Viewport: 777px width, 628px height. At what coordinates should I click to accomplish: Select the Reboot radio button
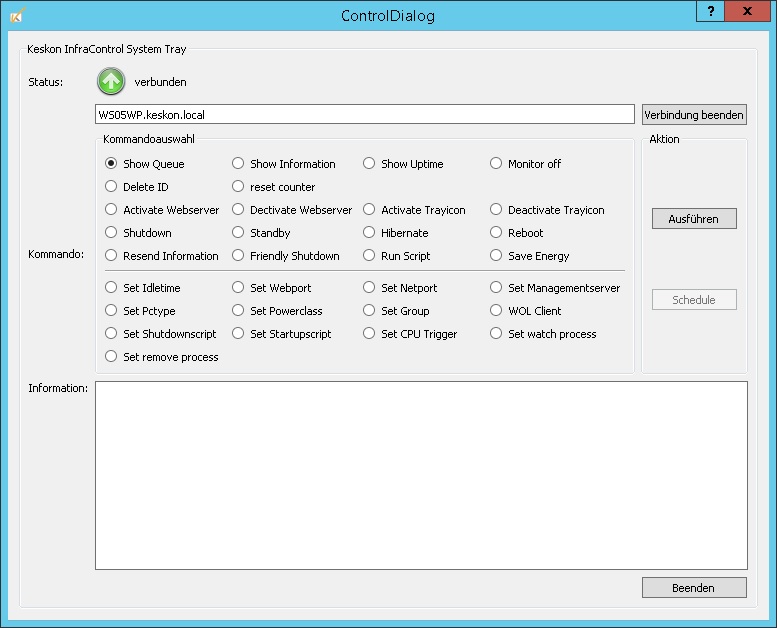tap(496, 233)
